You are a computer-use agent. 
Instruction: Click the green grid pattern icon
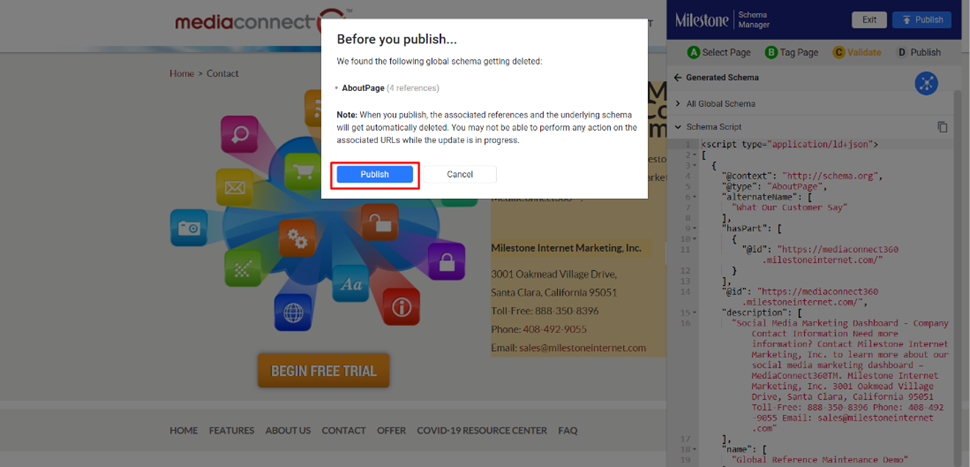tap(242, 268)
